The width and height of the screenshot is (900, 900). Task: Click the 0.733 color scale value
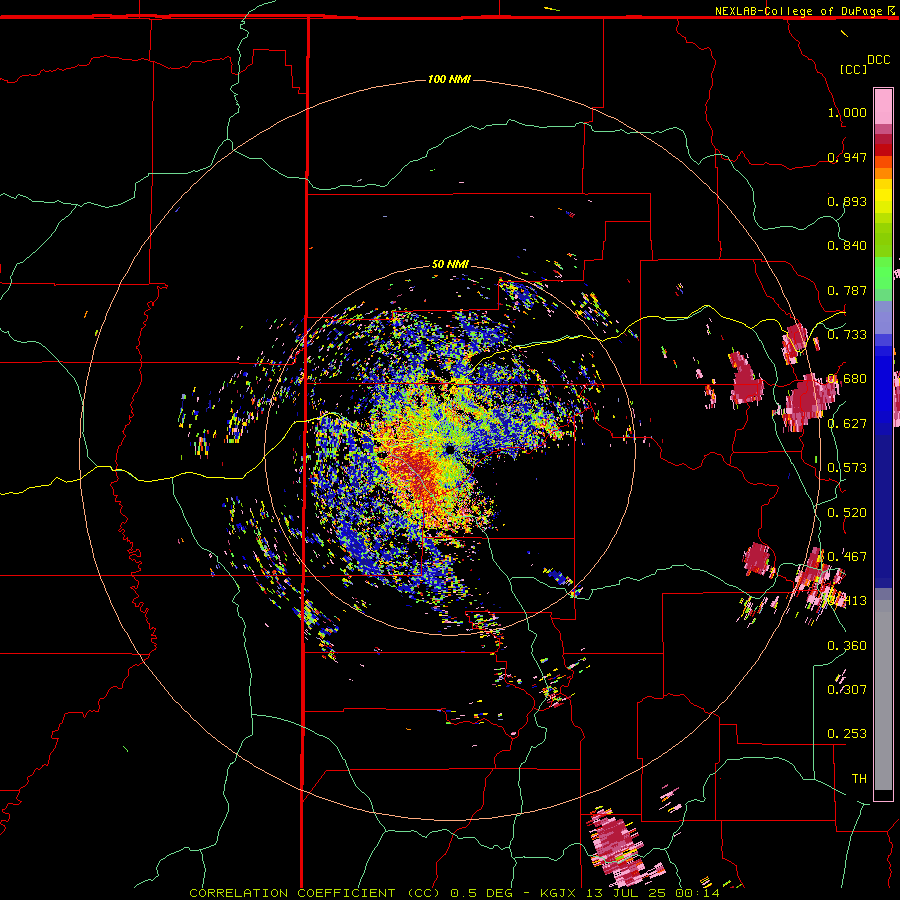tap(847, 335)
